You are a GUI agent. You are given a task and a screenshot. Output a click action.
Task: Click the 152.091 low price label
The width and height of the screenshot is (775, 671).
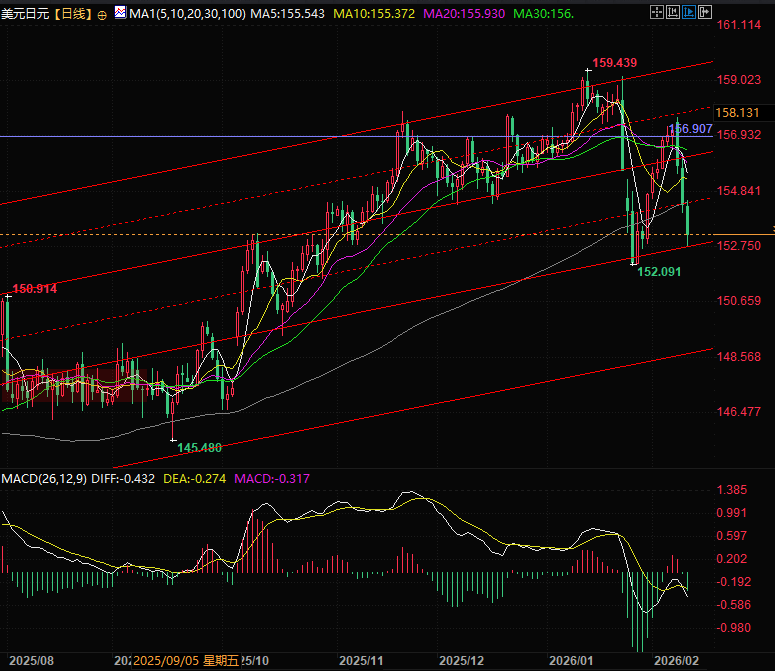659,271
